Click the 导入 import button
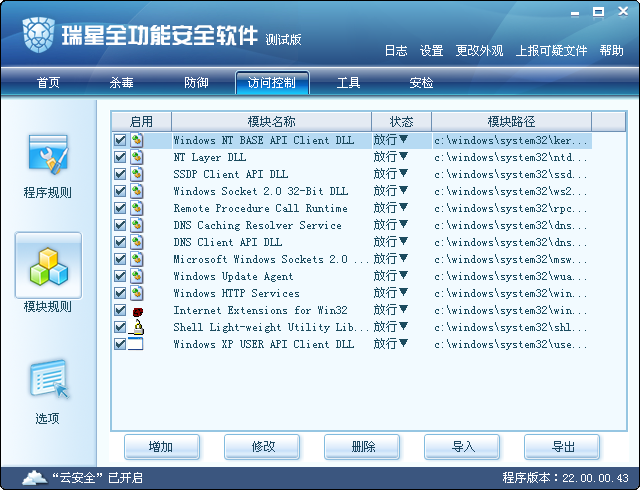The image size is (640, 490). 462,447
